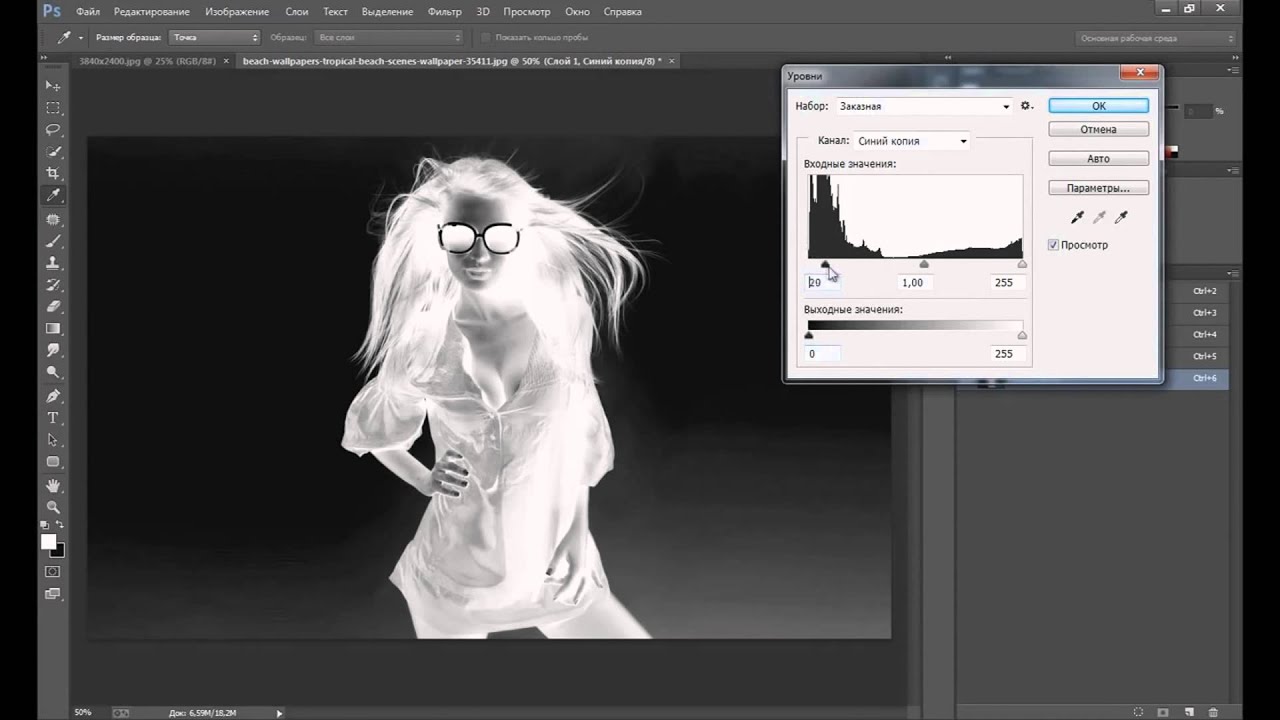Click the input black point slider

(x=825, y=264)
